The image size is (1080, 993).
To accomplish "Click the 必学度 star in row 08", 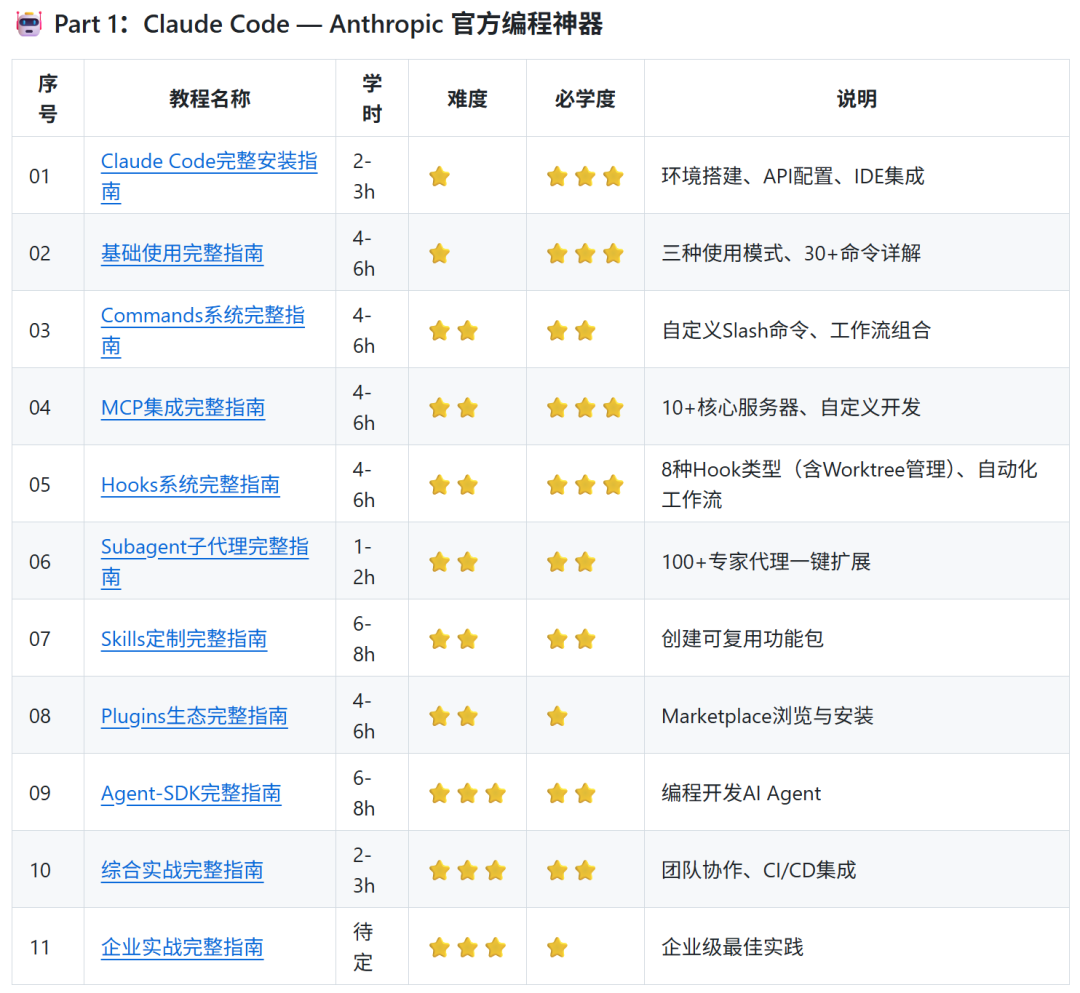I will (x=557, y=716).
